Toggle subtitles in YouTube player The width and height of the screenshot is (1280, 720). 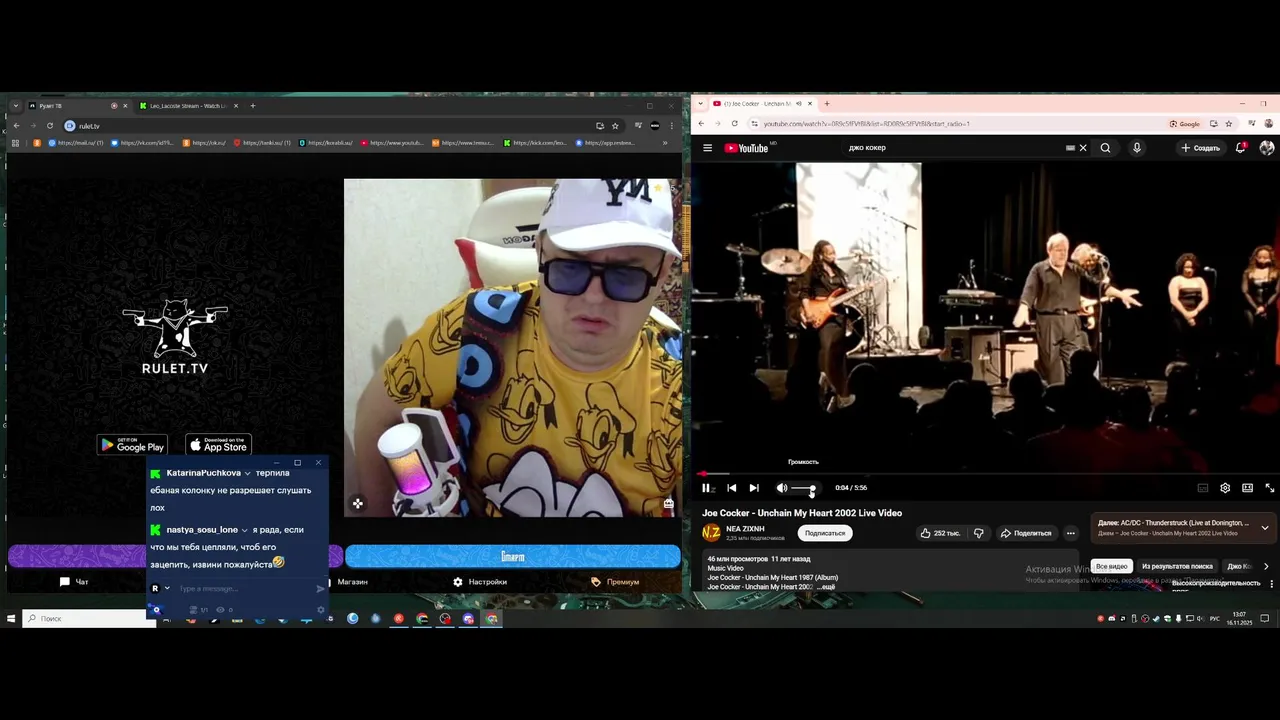tap(1203, 488)
